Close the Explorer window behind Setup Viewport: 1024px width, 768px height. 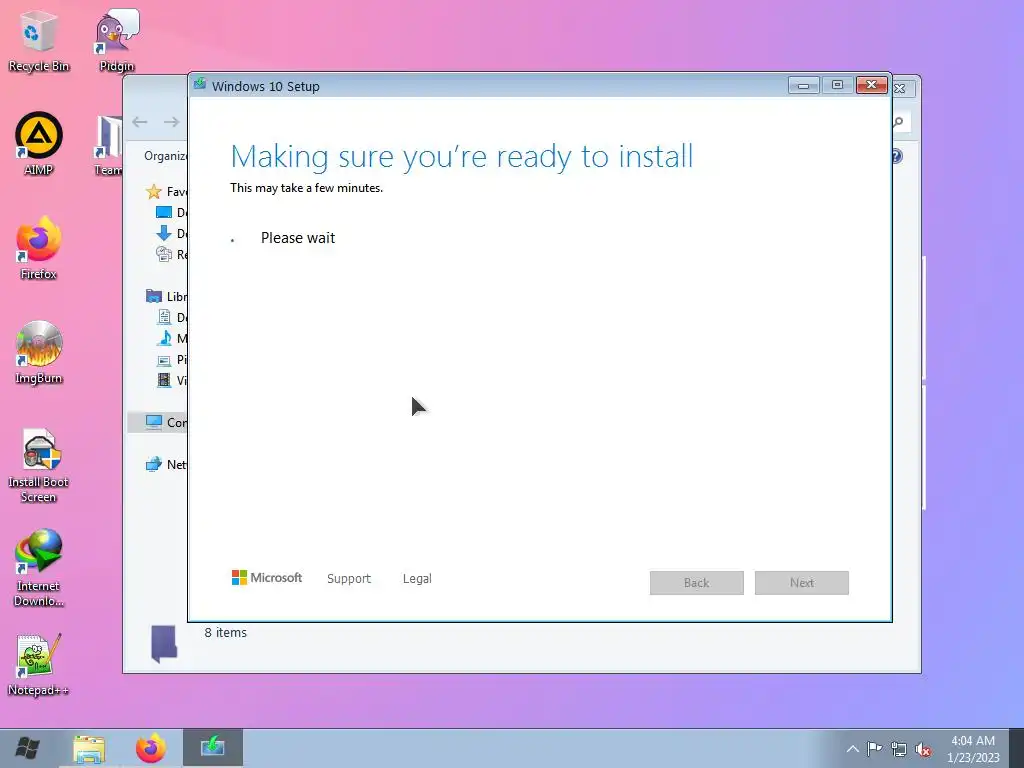tap(901, 88)
